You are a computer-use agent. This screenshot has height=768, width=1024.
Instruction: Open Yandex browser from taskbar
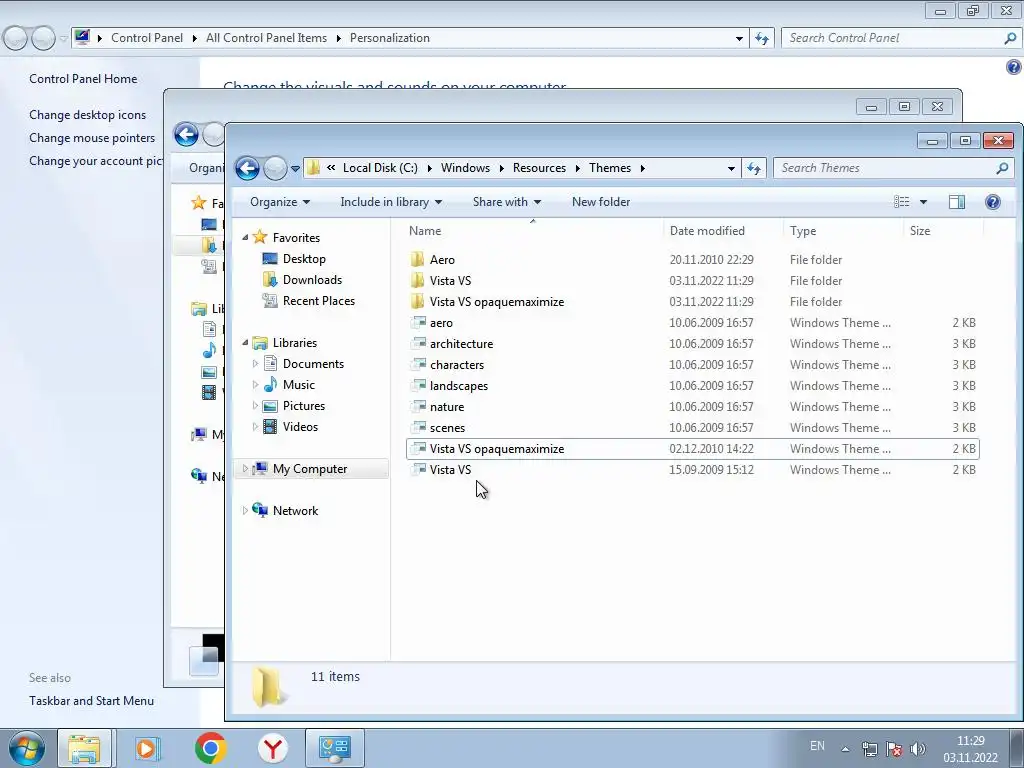(272, 748)
